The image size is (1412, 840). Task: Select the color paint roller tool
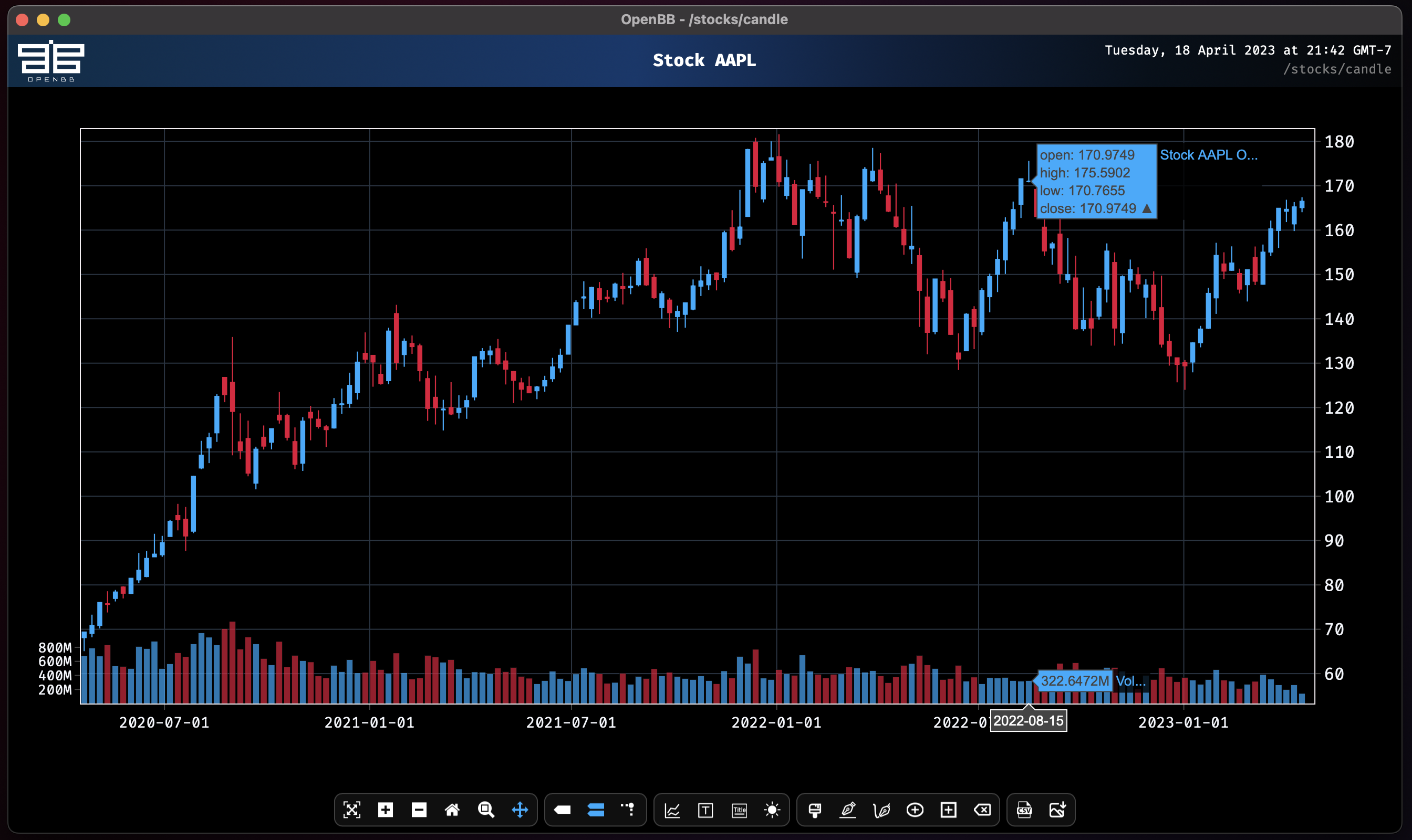coord(814,810)
